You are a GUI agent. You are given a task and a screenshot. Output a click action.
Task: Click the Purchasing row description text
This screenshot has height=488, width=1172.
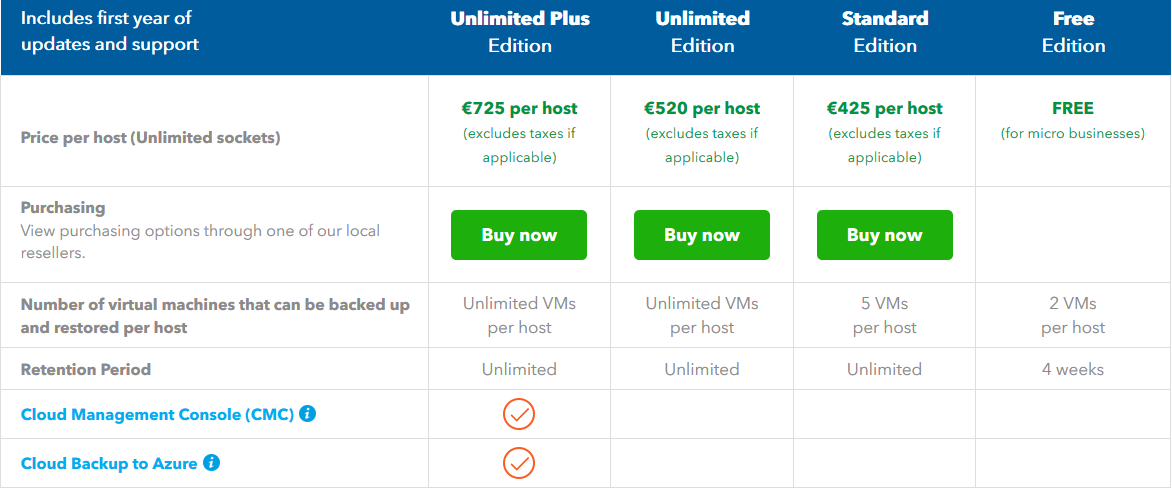[x=200, y=241]
